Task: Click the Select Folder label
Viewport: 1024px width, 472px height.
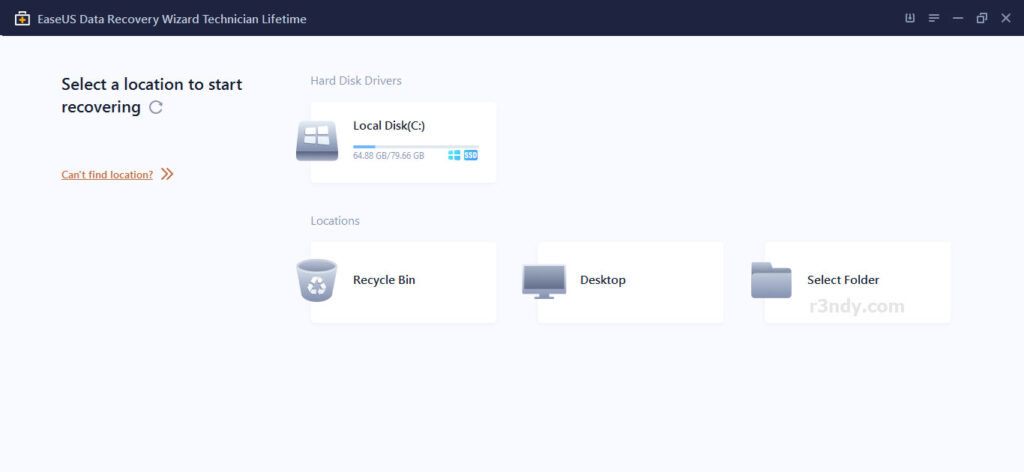Action: click(x=843, y=280)
